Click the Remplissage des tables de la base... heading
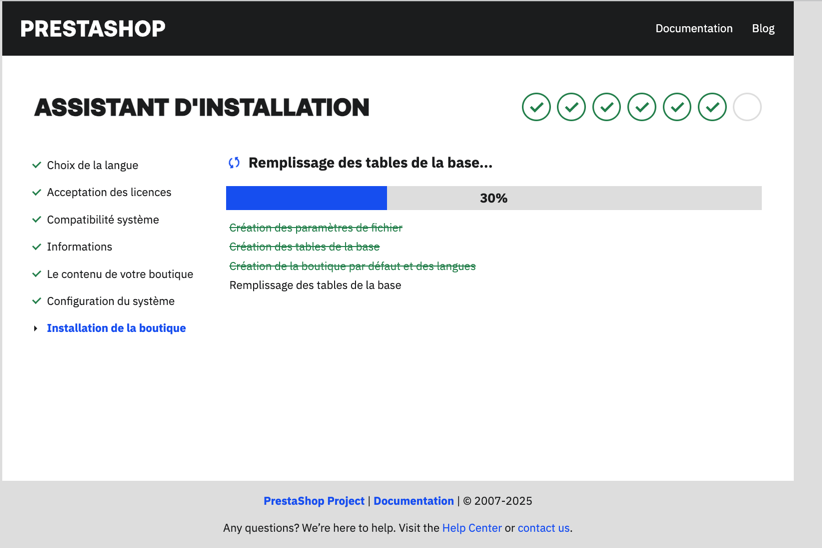The height and width of the screenshot is (548, 822). pyautogui.click(x=370, y=163)
